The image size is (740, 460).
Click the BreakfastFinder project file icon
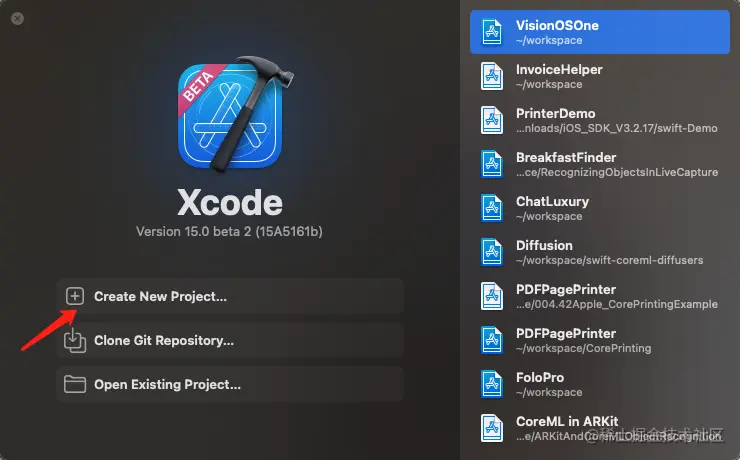[x=492, y=164]
